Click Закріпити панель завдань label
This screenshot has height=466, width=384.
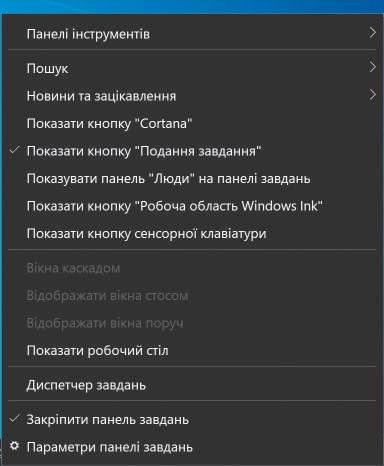coord(108,419)
